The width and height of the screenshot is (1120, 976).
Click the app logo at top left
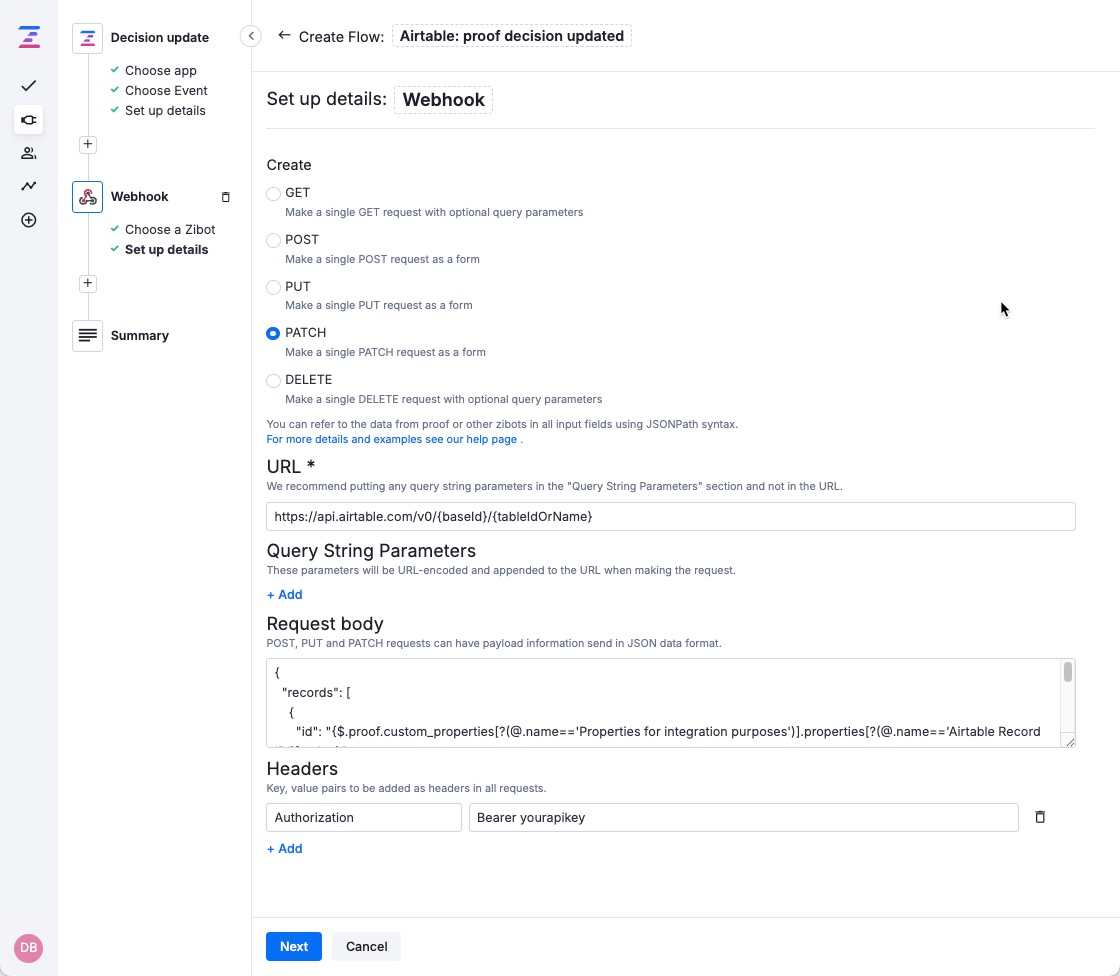pyautogui.click(x=28, y=36)
